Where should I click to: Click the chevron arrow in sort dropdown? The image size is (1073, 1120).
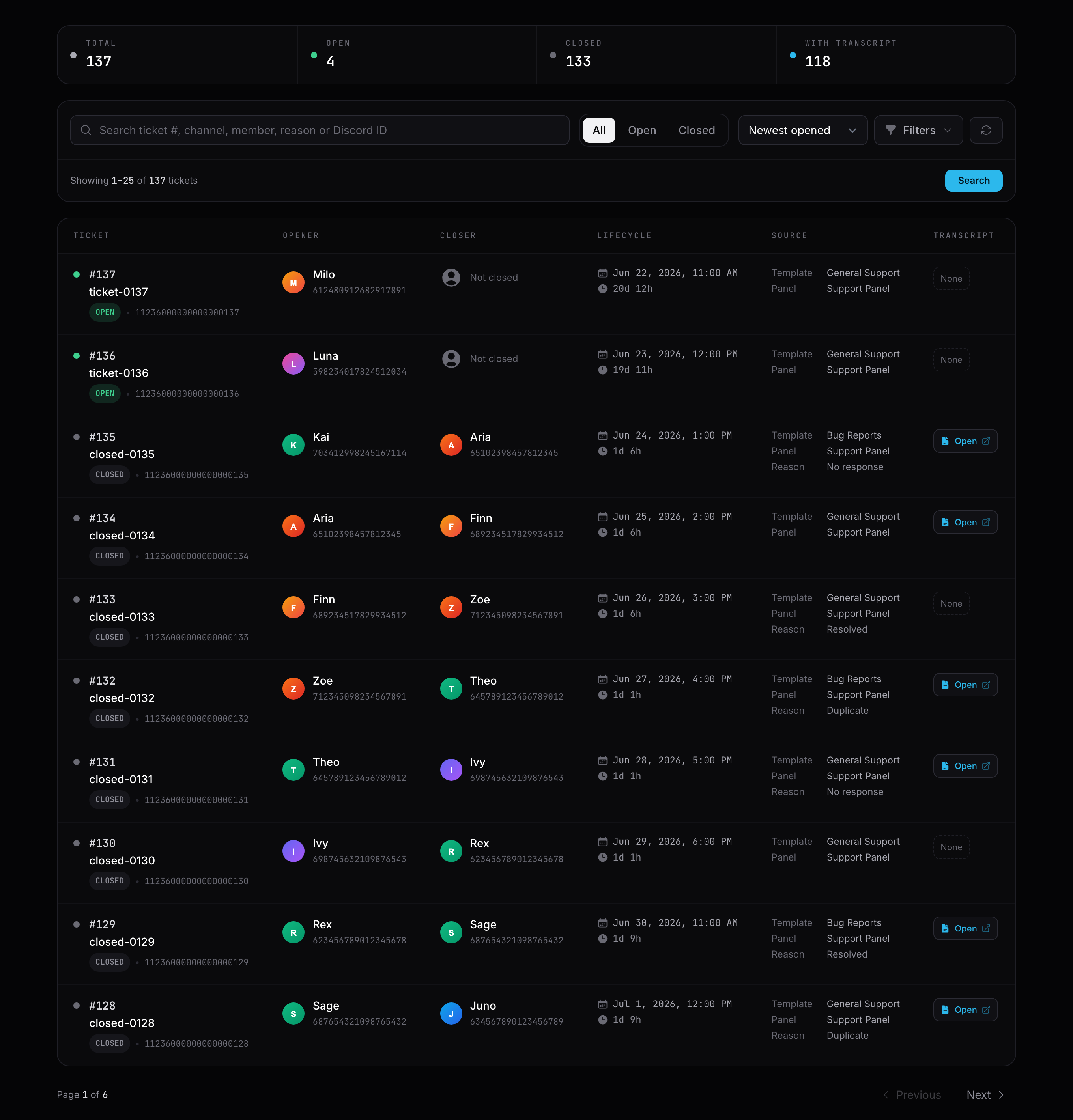[x=852, y=130]
